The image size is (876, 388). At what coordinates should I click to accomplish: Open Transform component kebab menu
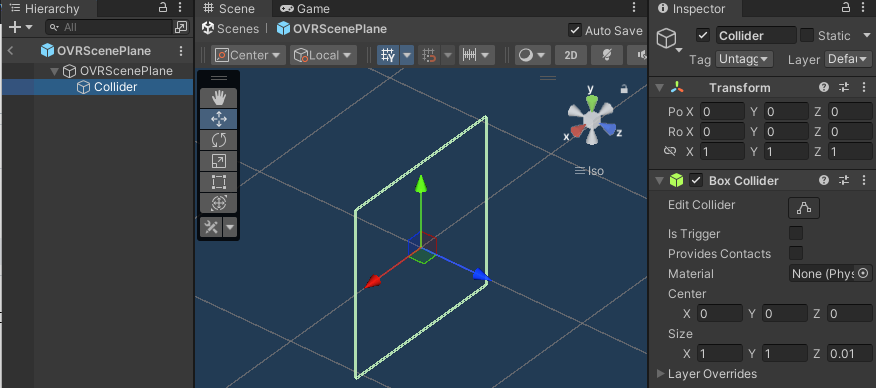click(863, 88)
